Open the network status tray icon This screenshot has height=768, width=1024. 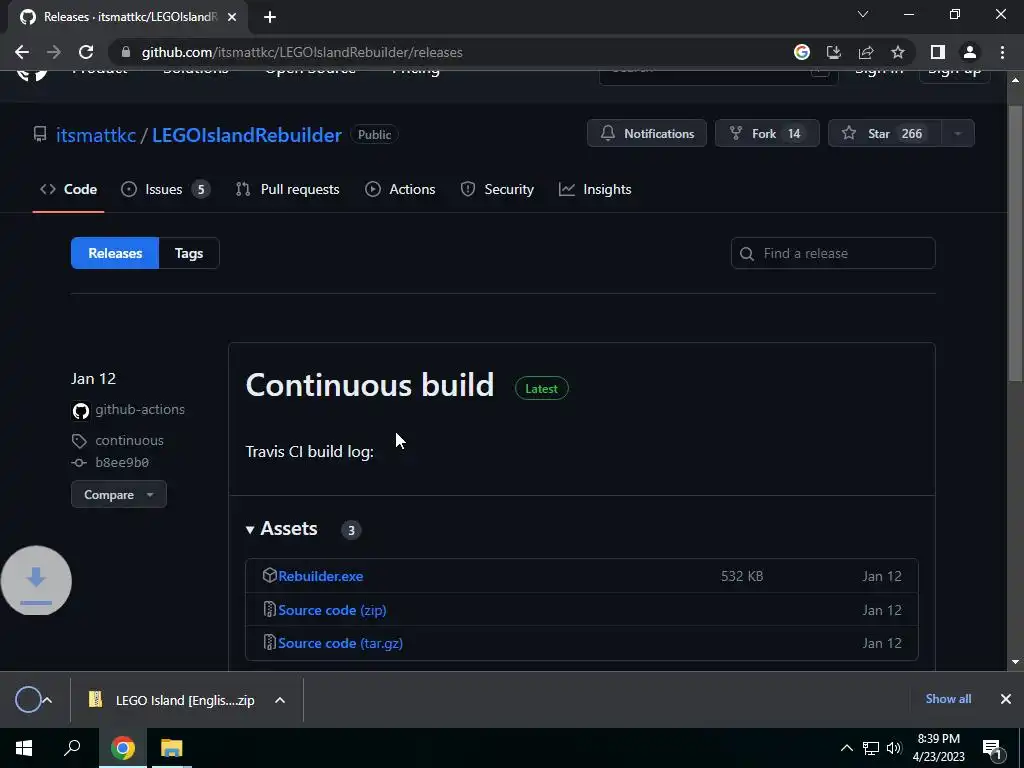pyautogui.click(x=871, y=748)
